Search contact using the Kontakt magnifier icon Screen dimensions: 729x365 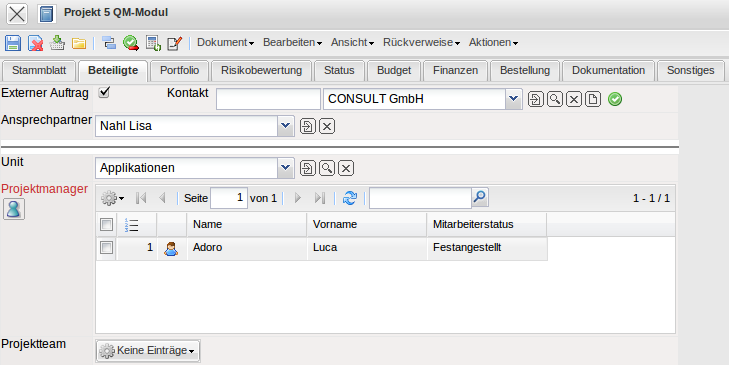[x=555, y=99]
